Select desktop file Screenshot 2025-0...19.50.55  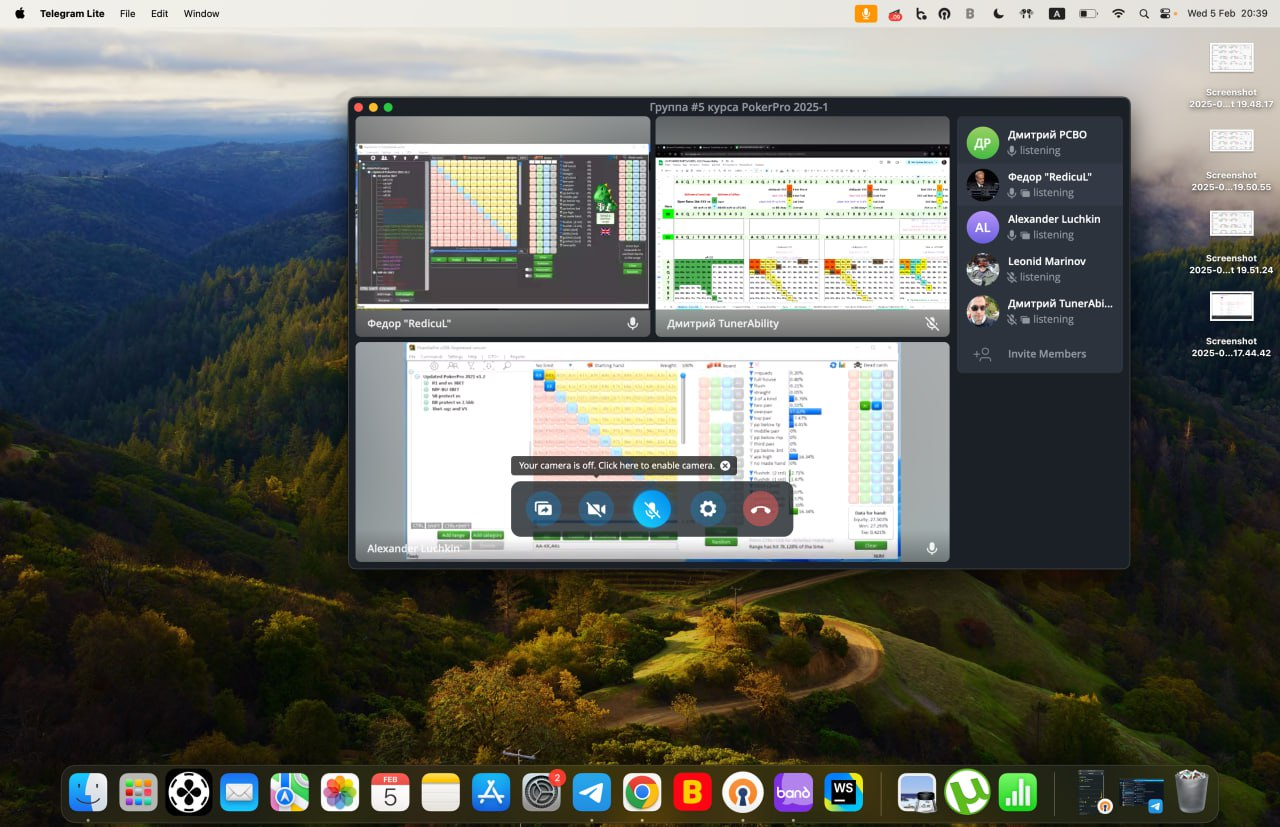tap(1231, 159)
